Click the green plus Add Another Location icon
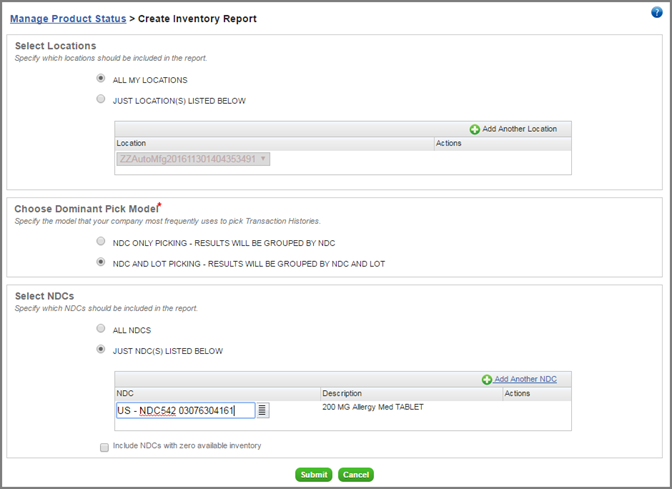The height and width of the screenshot is (489, 672). click(x=474, y=129)
